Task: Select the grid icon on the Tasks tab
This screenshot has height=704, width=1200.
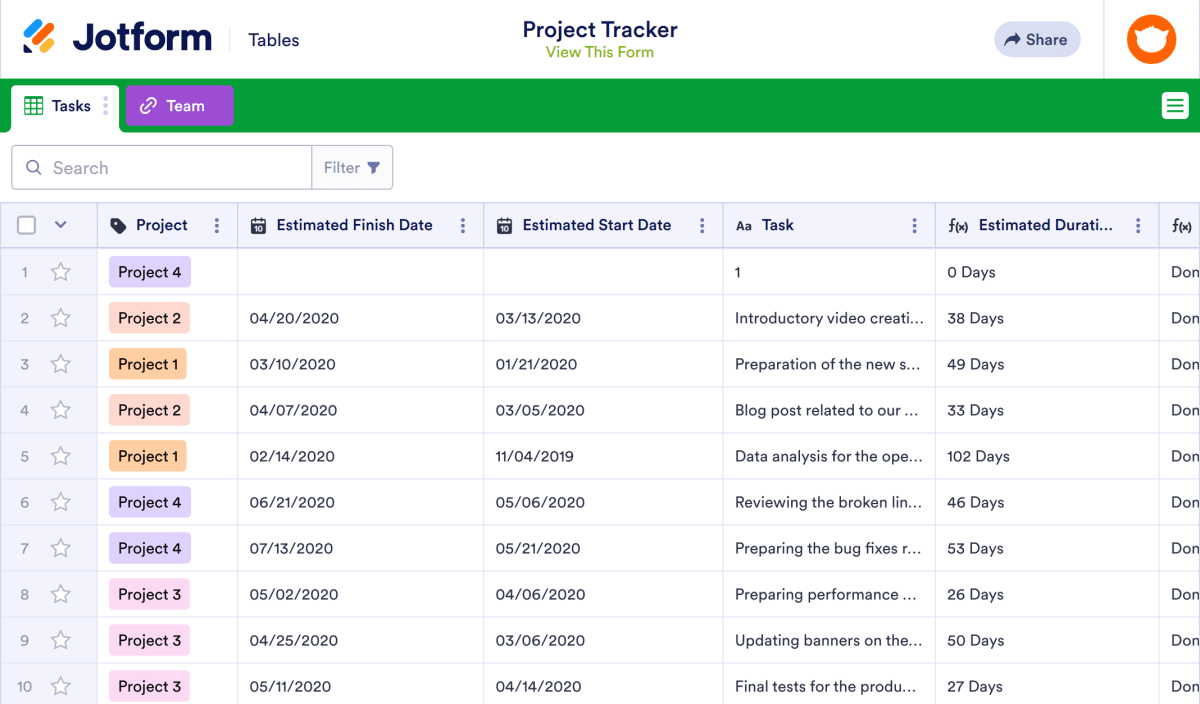Action: coord(34,105)
